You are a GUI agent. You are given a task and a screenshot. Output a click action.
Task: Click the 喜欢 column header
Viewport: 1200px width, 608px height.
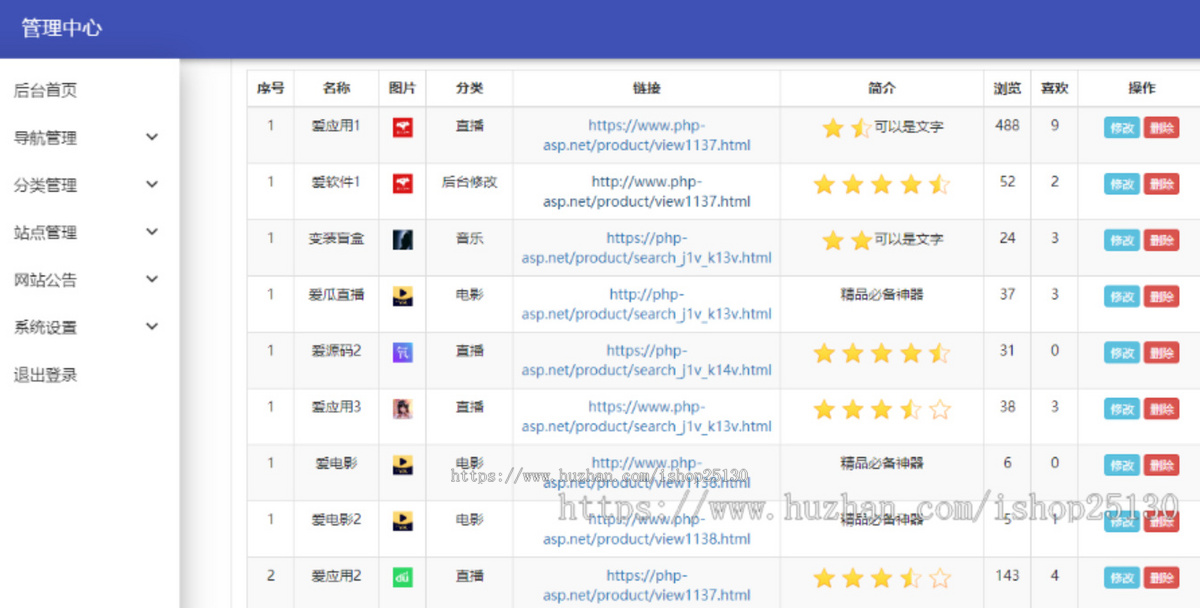[1055, 88]
